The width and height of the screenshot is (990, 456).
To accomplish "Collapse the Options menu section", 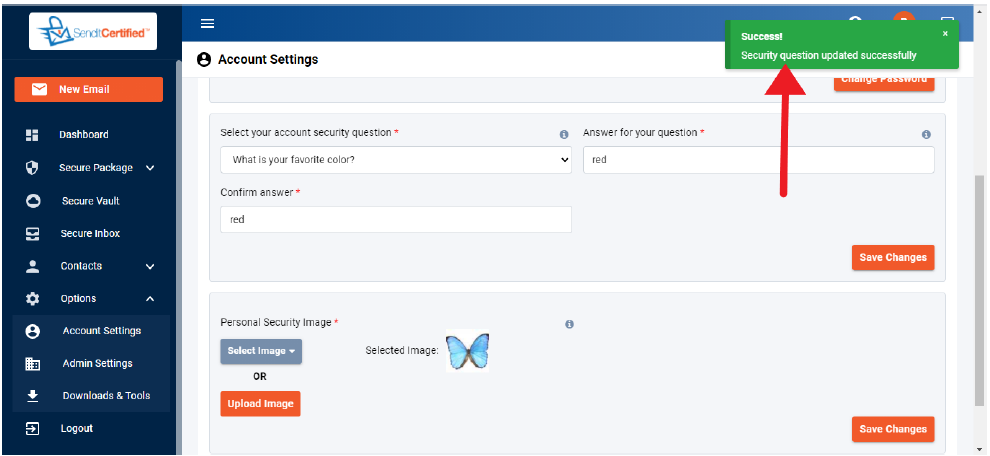I will tap(150, 299).
